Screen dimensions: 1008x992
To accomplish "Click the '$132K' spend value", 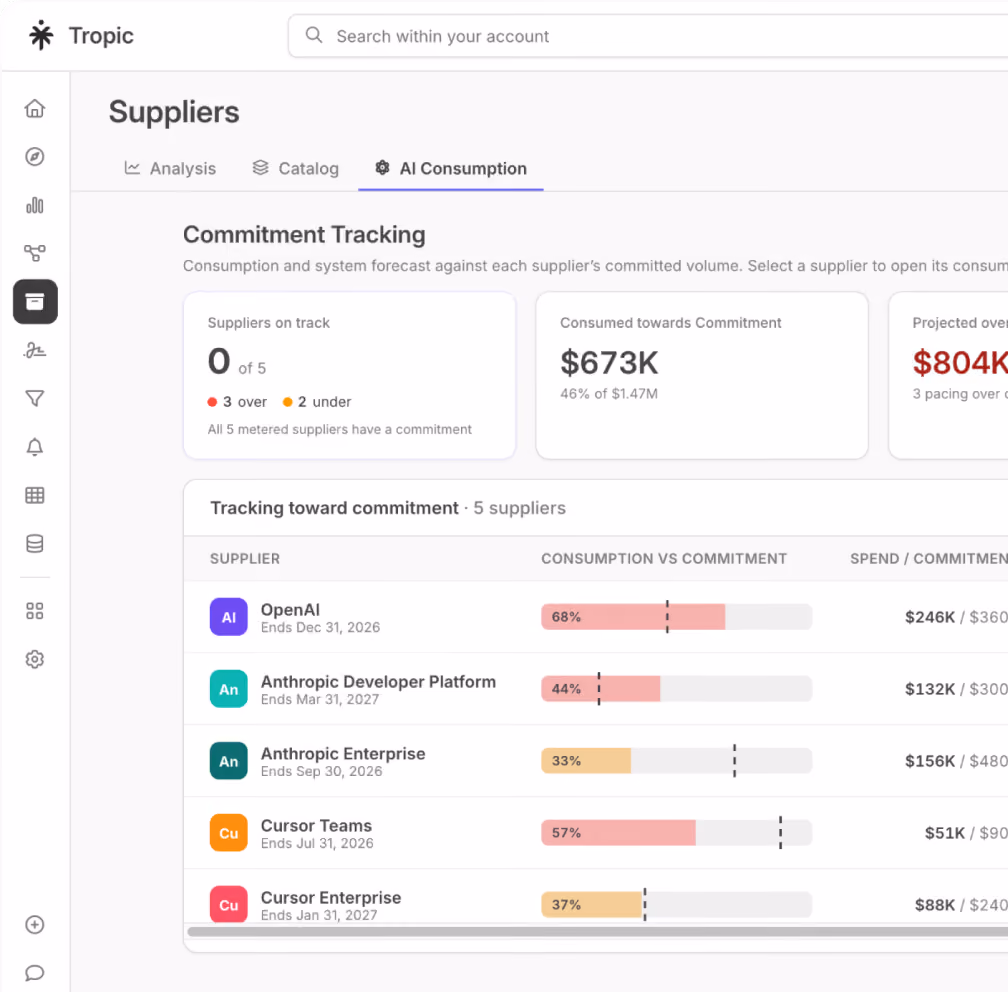I will click(x=930, y=689).
